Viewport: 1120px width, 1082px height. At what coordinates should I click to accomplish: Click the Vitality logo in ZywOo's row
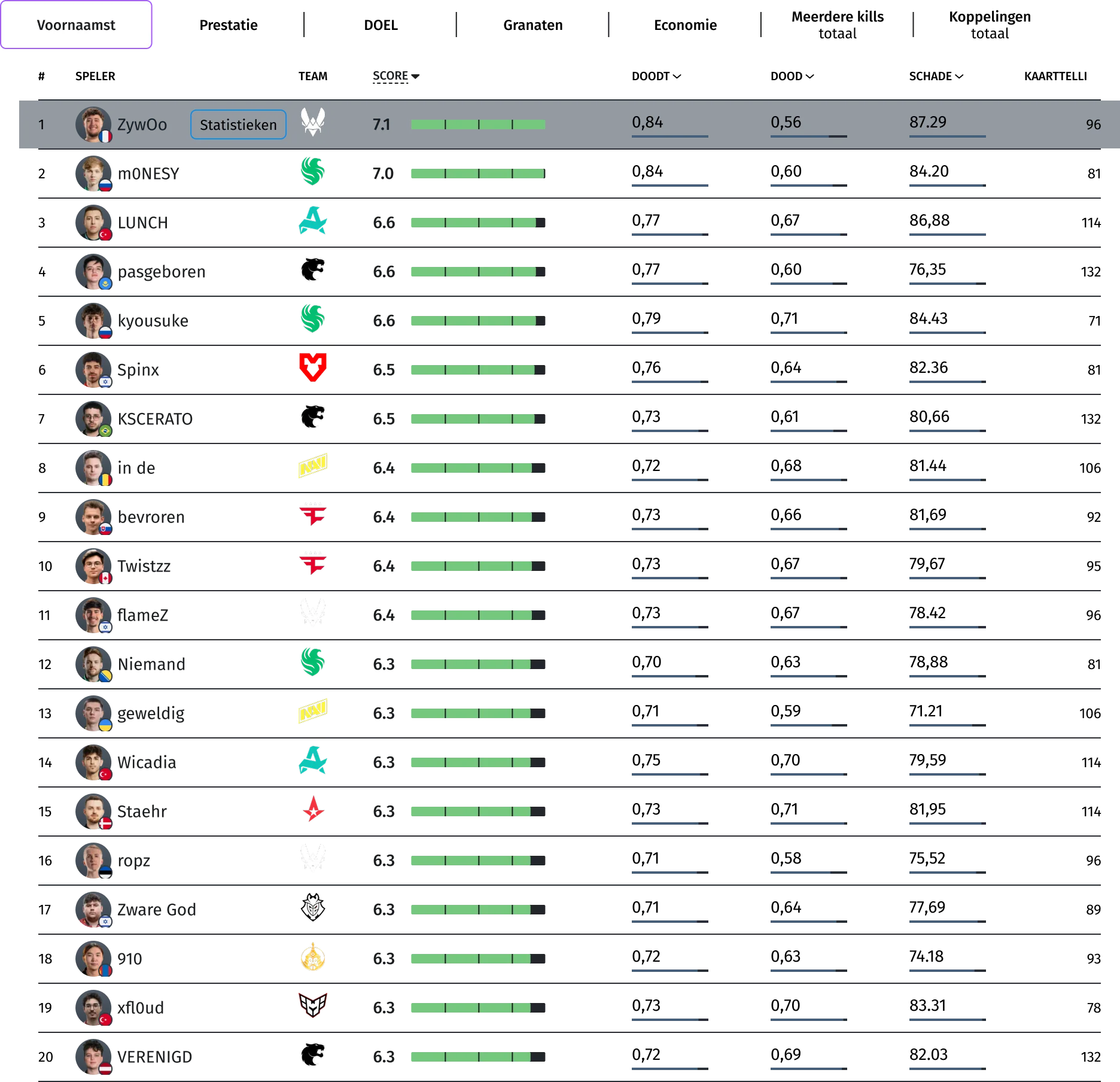(312, 122)
